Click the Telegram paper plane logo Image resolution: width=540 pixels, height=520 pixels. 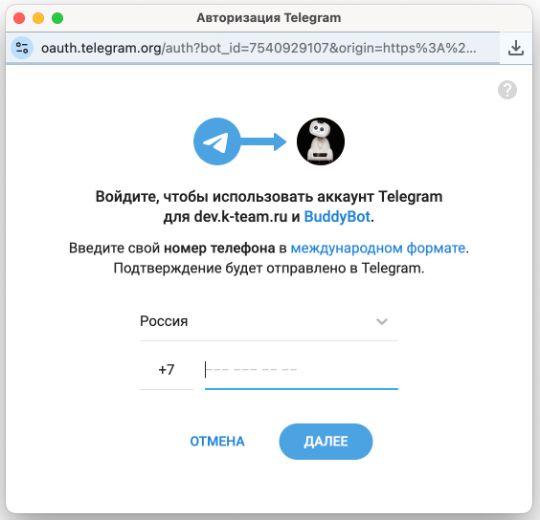pyautogui.click(x=217, y=142)
